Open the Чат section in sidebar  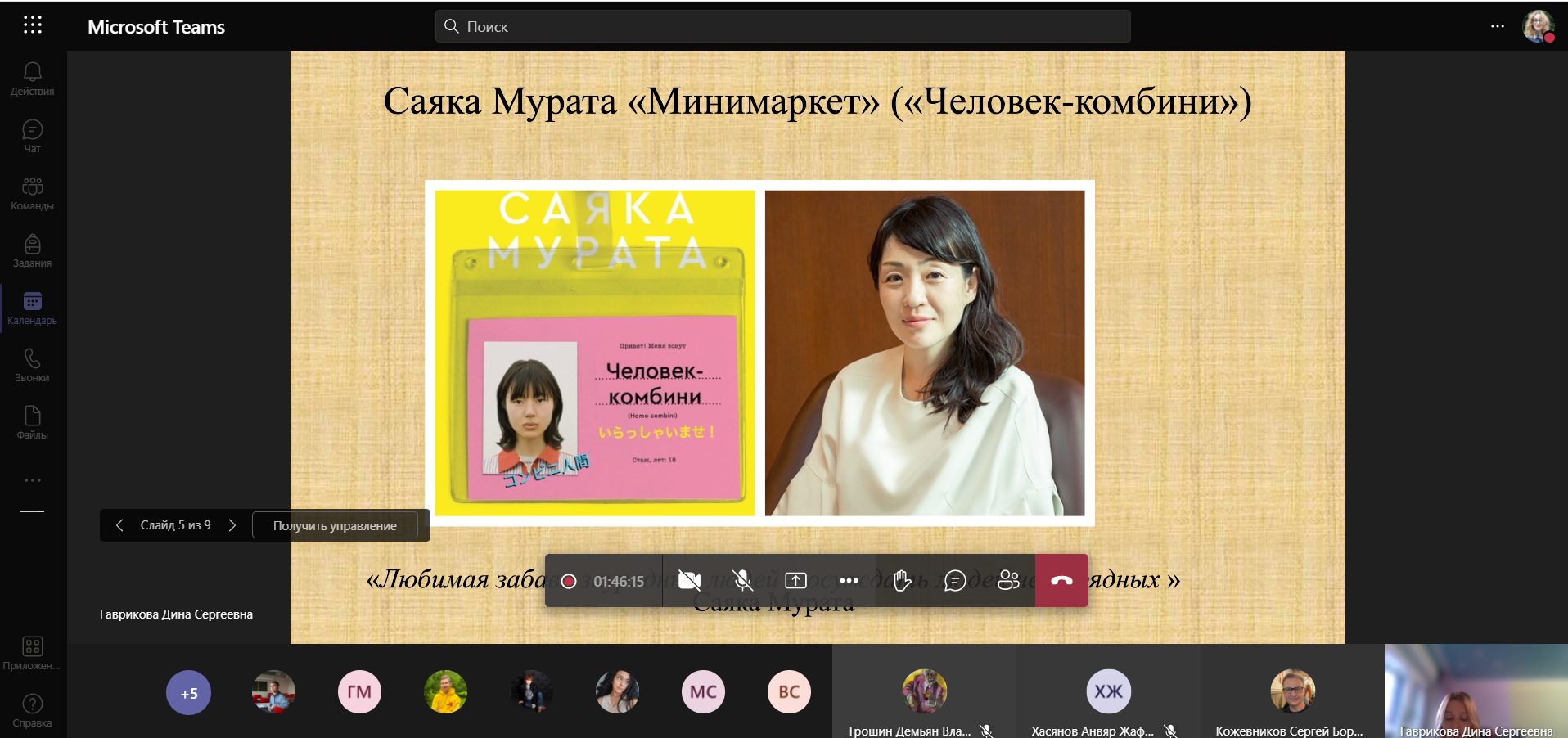pyautogui.click(x=33, y=136)
